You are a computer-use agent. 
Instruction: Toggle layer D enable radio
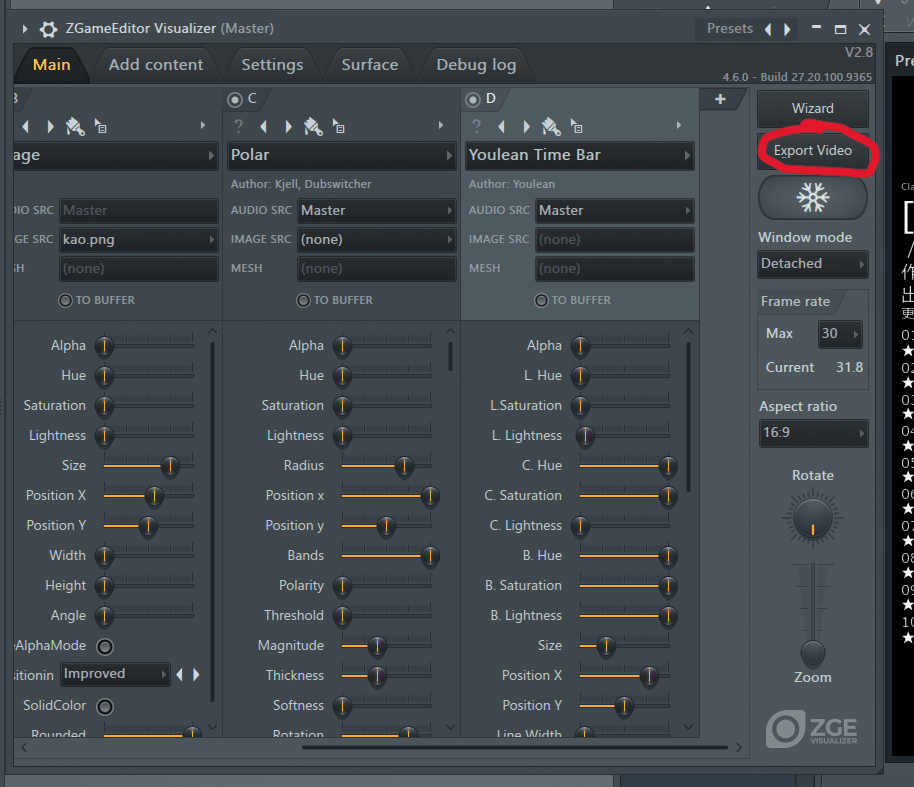[473, 100]
